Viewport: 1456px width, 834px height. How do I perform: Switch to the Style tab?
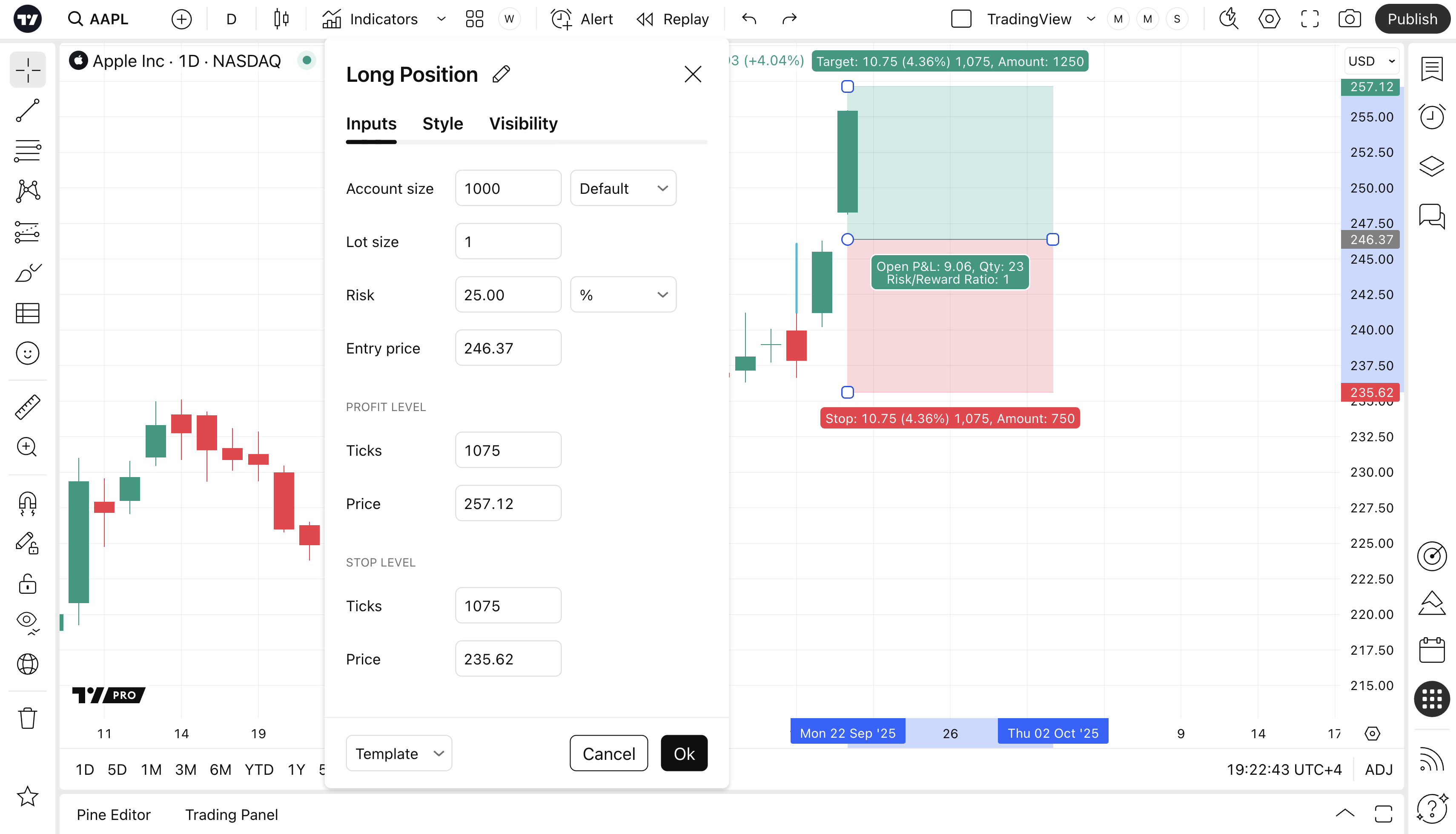[x=442, y=124]
